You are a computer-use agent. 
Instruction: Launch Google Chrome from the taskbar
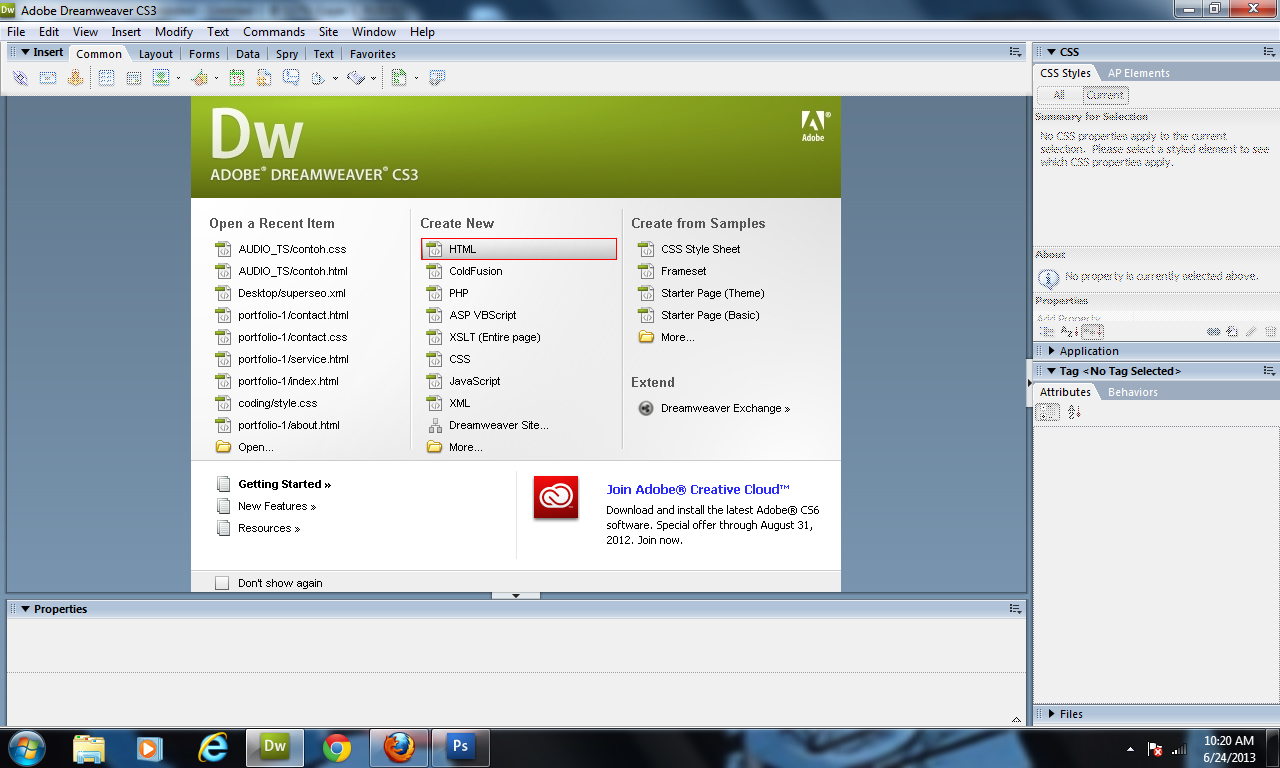pyautogui.click(x=337, y=746)
